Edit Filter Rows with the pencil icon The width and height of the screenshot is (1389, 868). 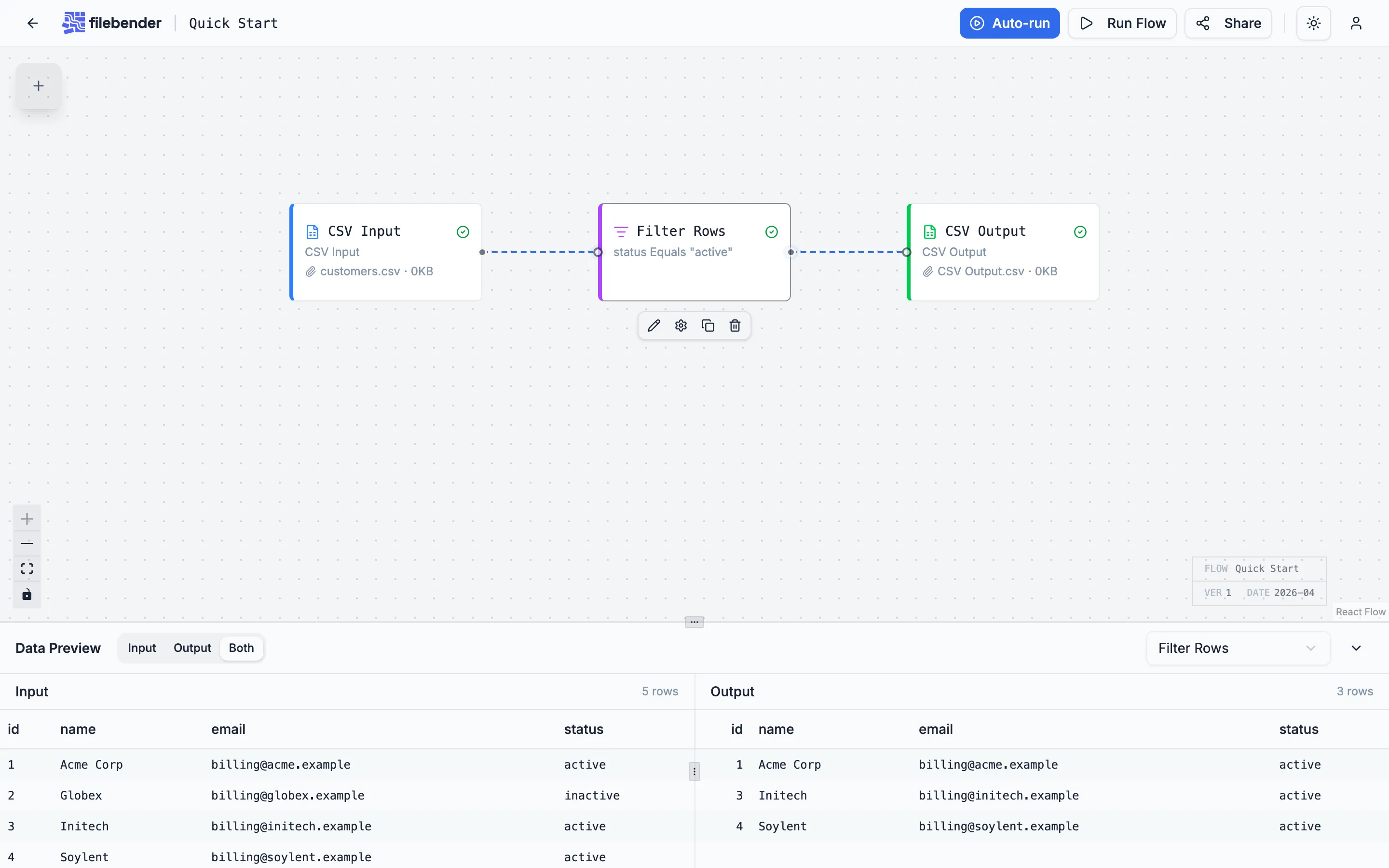[x=654, y=325]
